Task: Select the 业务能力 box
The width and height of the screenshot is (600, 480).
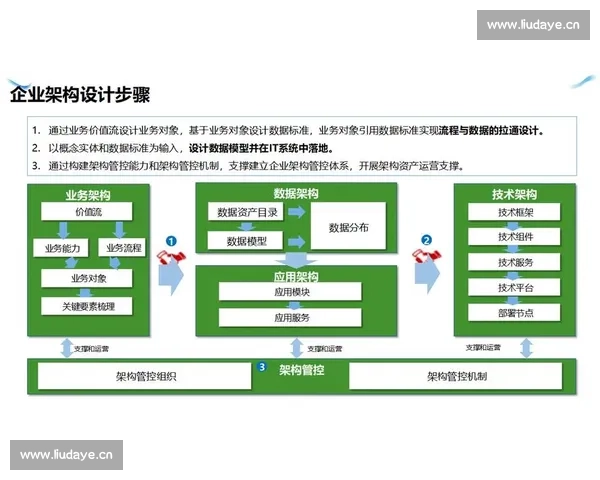Action: 61,248
